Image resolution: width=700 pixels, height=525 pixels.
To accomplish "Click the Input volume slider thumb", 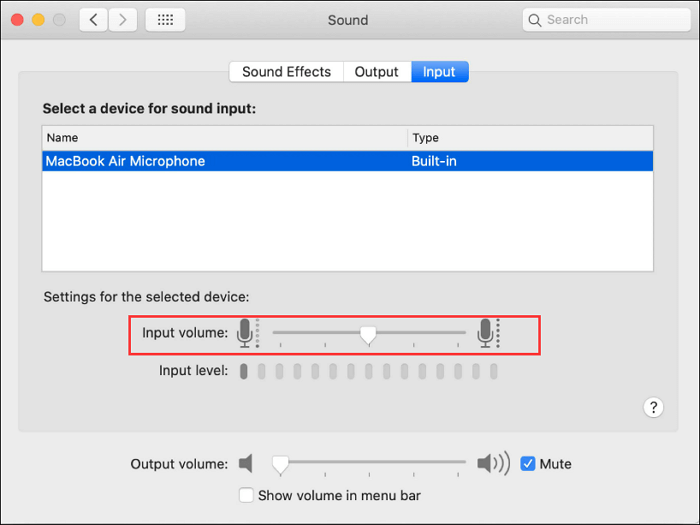I will point(368,335).
